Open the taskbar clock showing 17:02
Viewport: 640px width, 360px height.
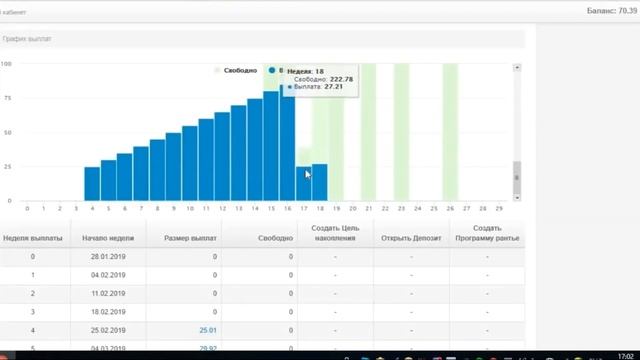[626, 357]
